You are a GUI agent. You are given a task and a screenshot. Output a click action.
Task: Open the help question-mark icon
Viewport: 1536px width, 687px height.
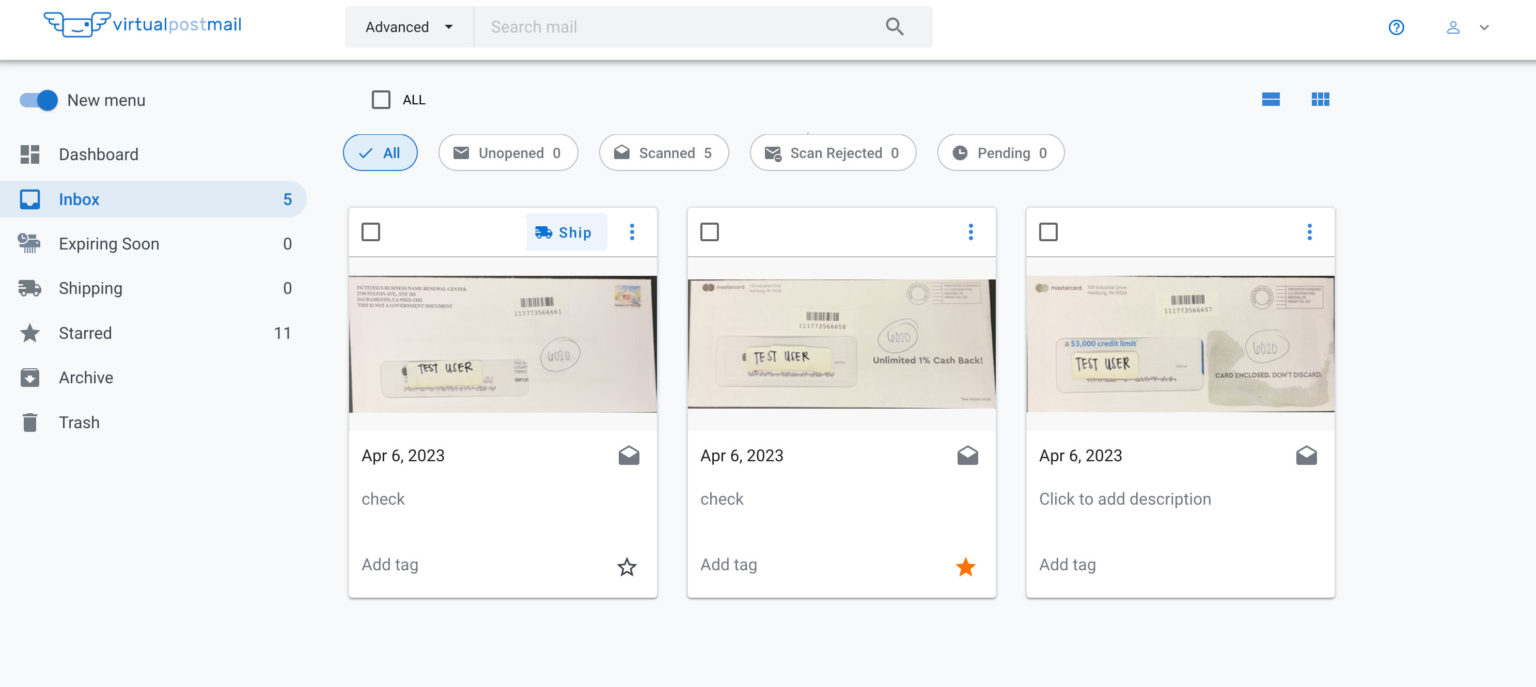coord(1396,28)
